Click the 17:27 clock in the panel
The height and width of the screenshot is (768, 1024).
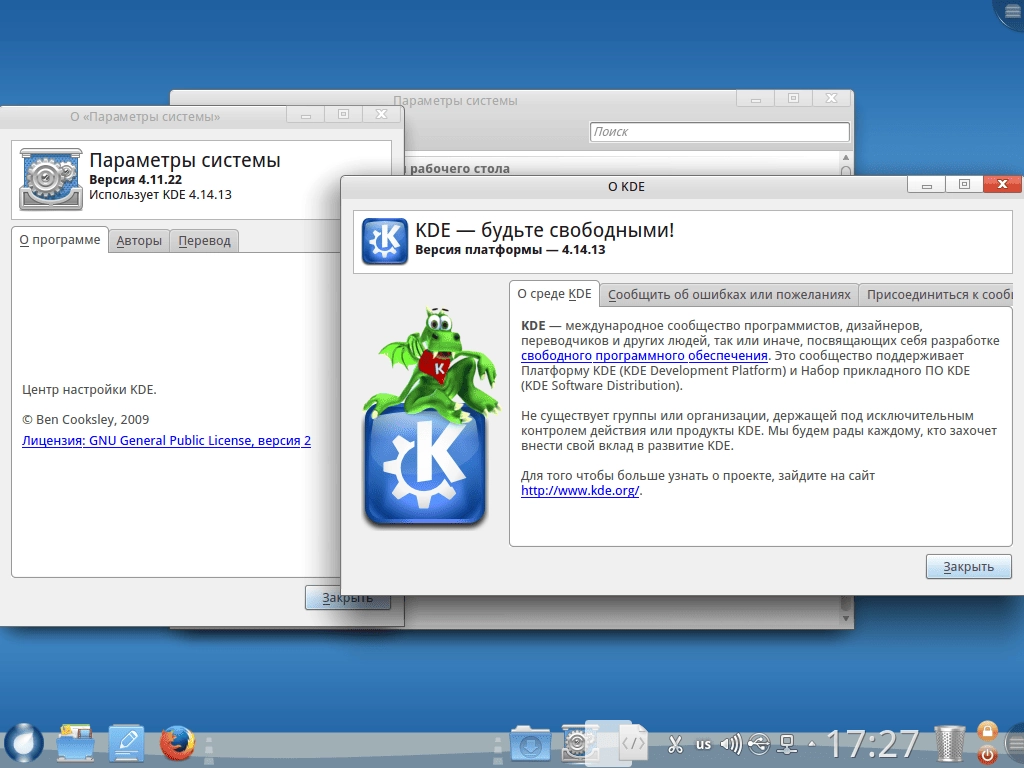(x=872, y=744)
